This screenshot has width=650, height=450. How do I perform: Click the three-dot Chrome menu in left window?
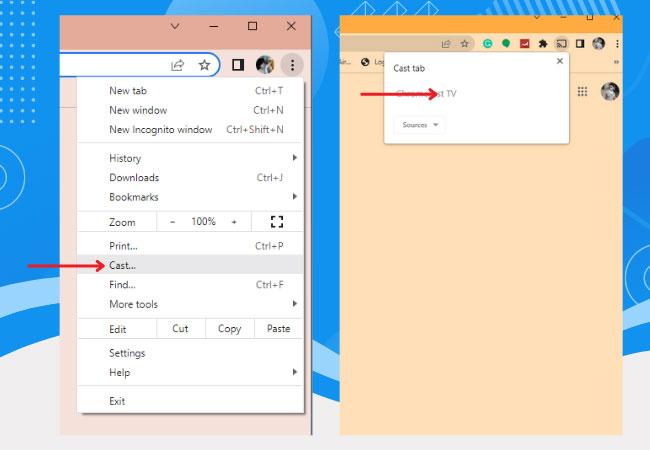[x=291, y=65]
